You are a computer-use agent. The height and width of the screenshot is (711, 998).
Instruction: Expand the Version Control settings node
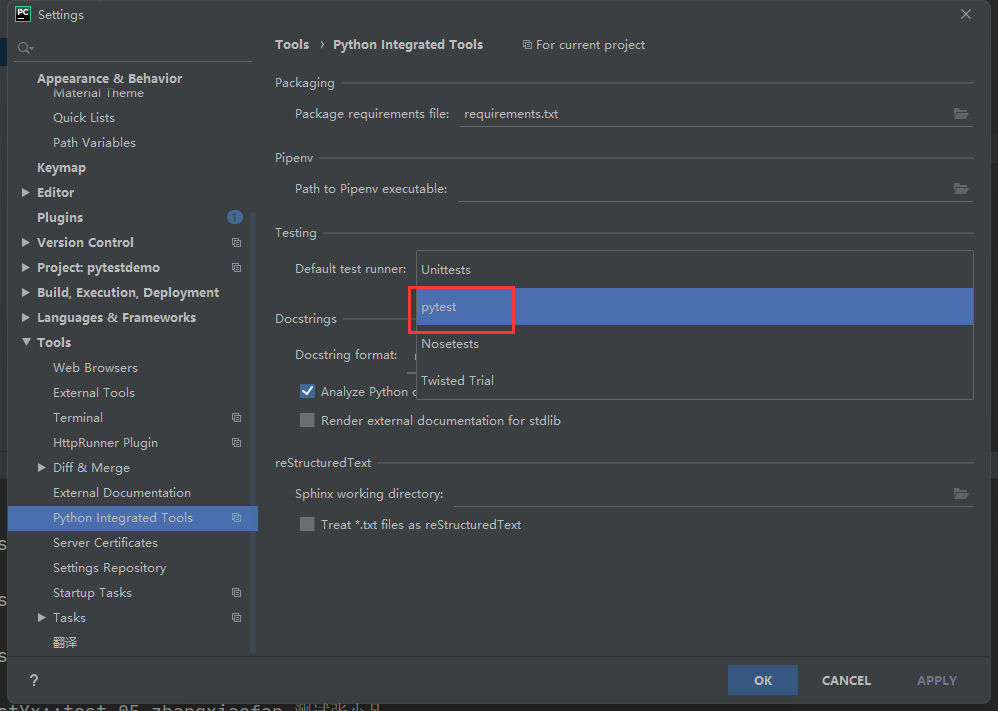point(25,243)
